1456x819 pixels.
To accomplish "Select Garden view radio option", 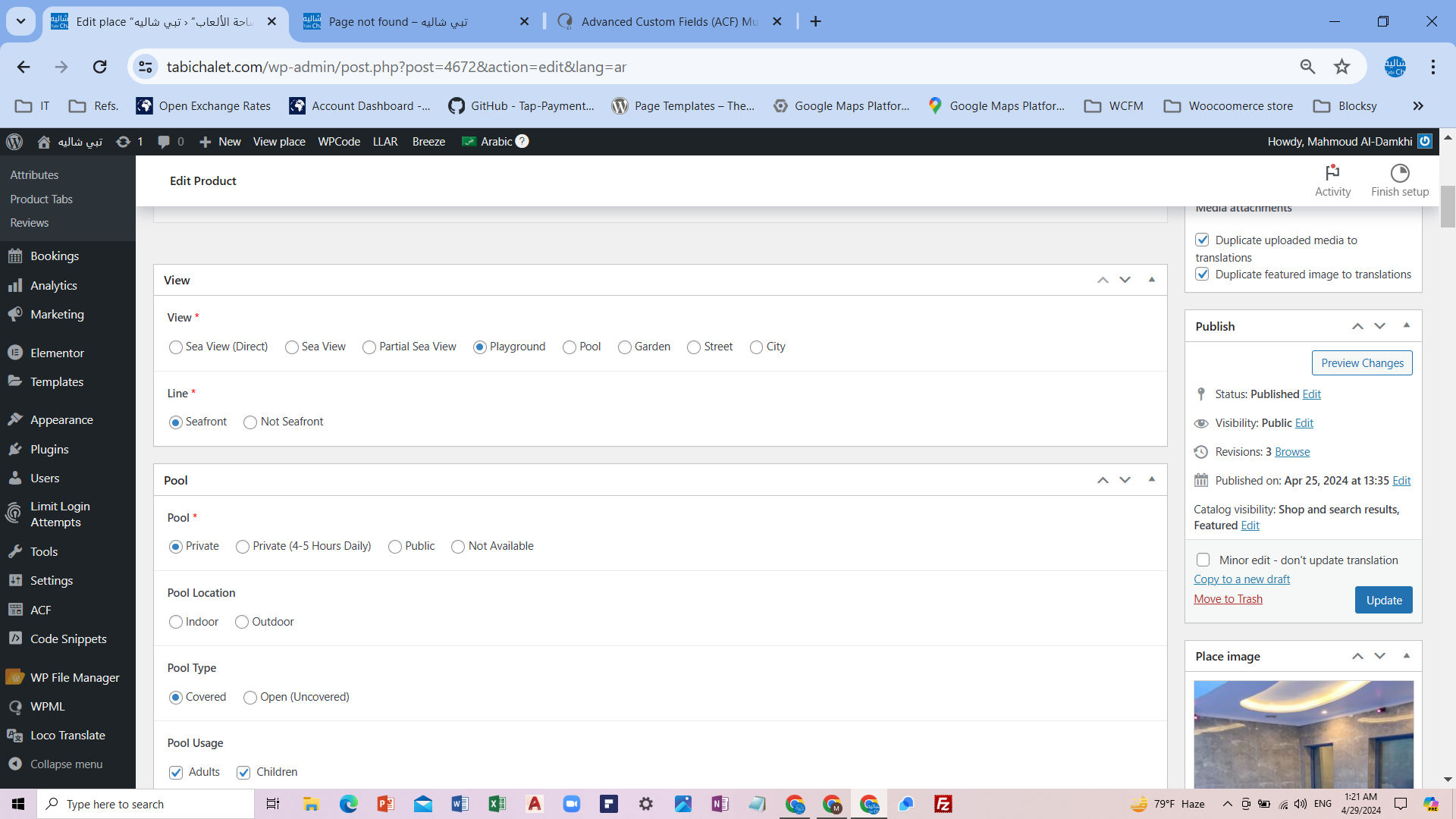I will coord(624,347).
